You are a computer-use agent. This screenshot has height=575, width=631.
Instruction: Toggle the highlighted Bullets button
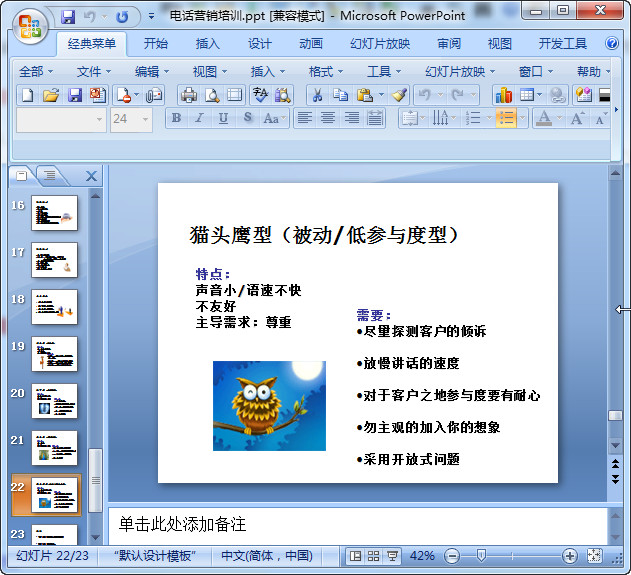(506, 118)
